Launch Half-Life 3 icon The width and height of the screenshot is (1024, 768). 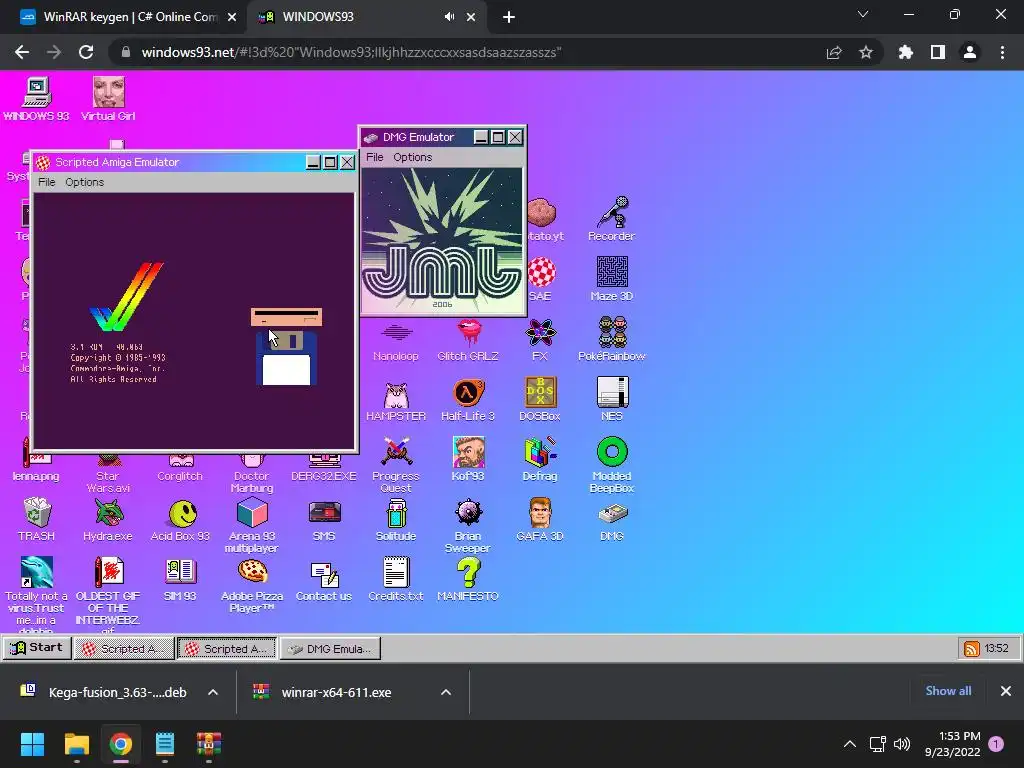(x=468, y=398)
